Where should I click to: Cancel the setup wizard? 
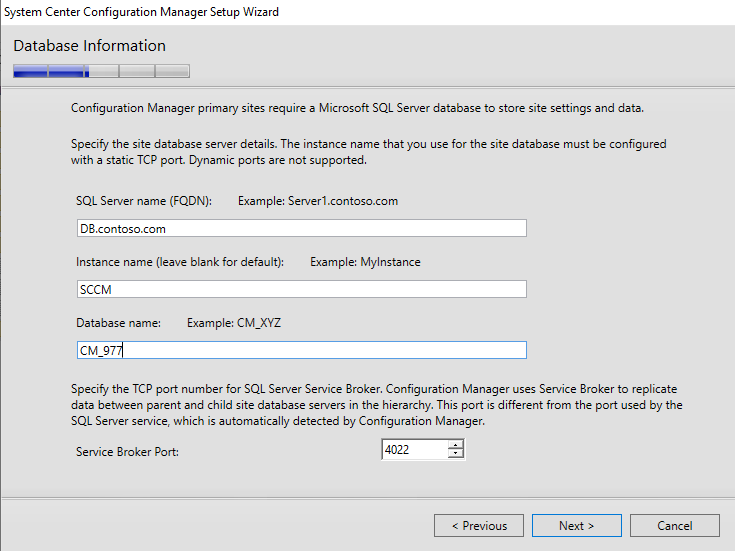[675, 525]
